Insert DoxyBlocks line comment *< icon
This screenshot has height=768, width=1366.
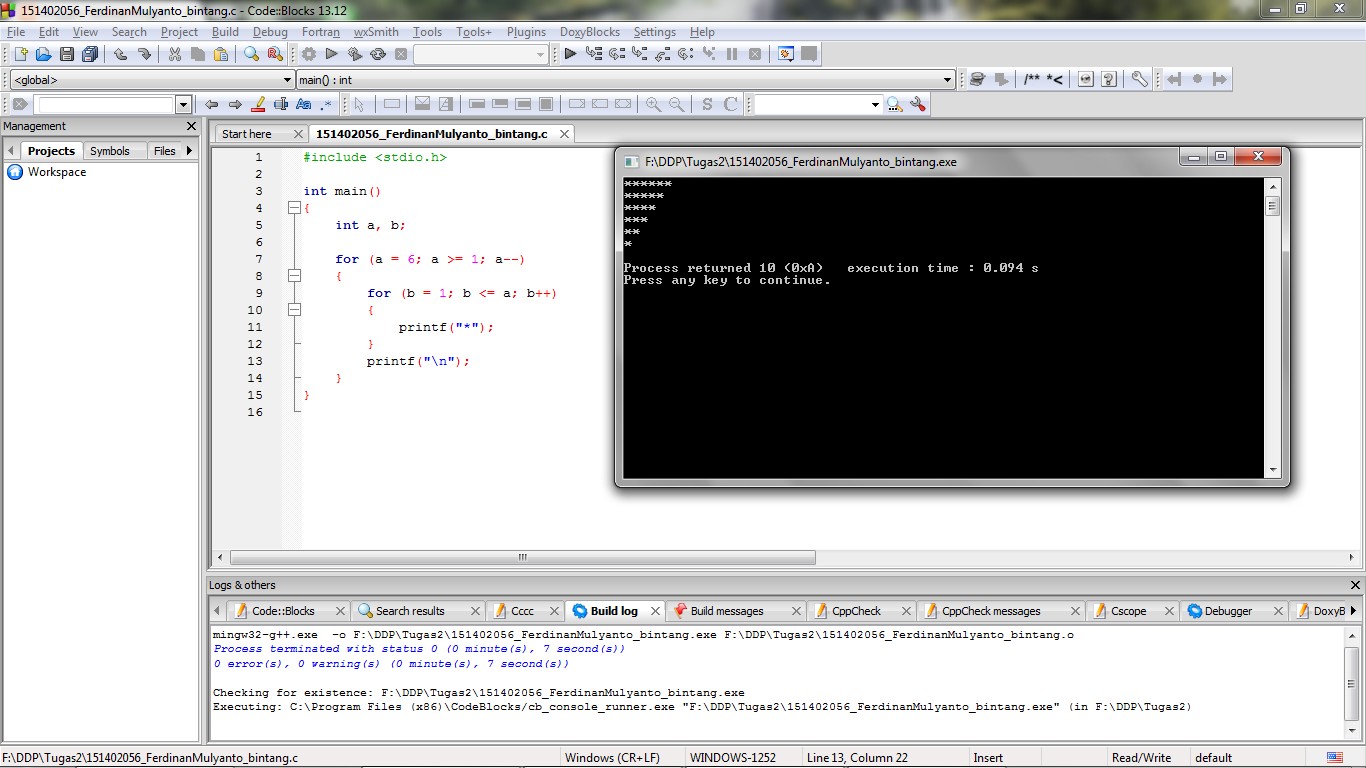1055,78
